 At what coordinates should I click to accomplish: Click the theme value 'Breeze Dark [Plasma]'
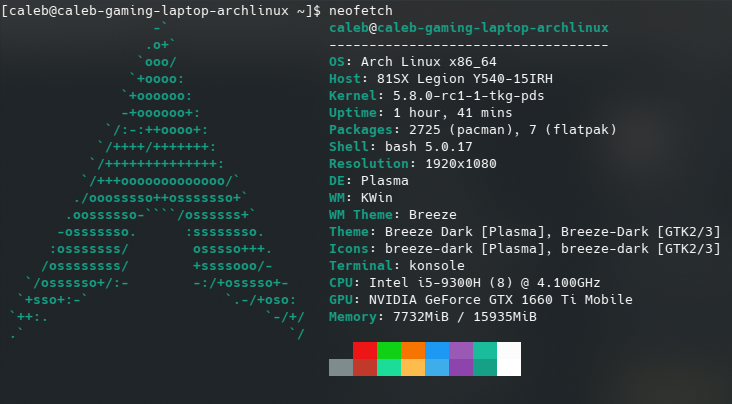click(465, 232)
